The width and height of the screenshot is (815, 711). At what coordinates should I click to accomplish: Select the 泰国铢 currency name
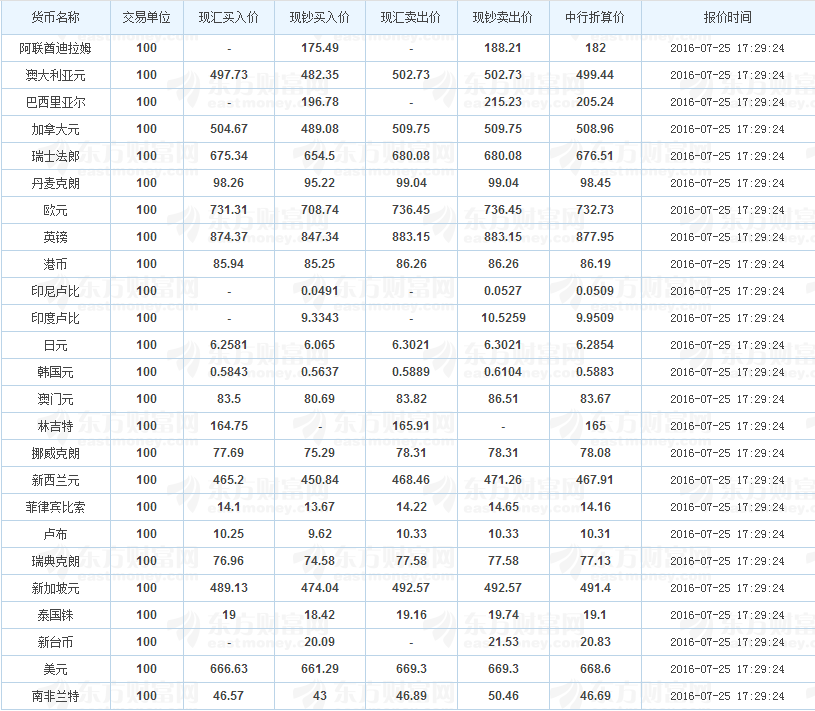56,616
